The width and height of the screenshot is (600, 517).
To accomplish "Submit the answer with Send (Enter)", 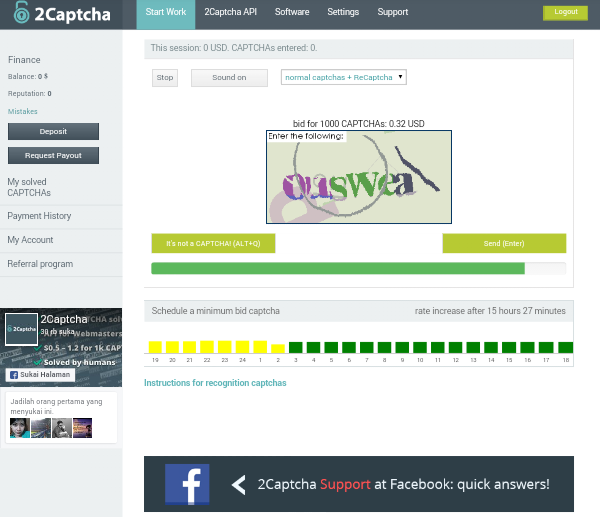I will [x=504, y=243].
